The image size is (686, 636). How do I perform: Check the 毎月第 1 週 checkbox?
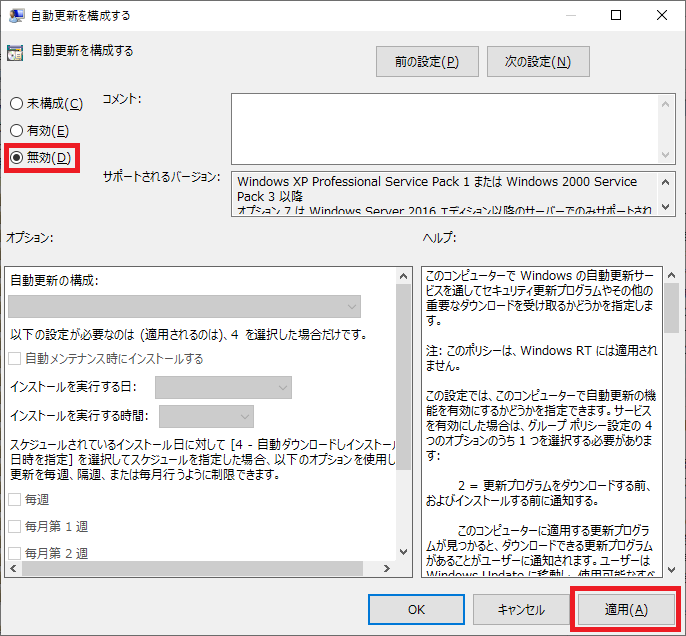pyautogui.click(x=14, y=526)
